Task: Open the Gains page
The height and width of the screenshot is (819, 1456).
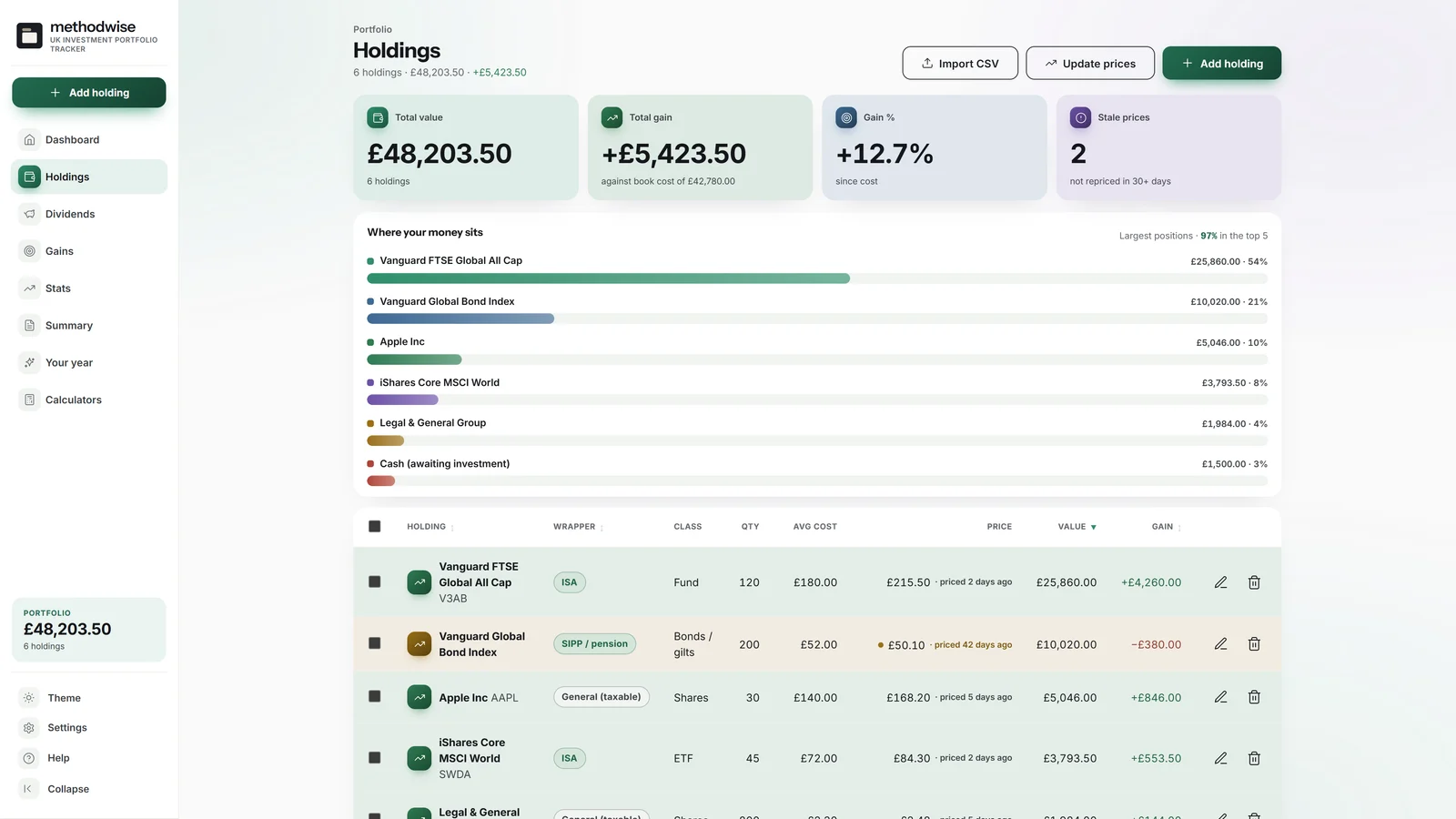Action: pos(89,251)
